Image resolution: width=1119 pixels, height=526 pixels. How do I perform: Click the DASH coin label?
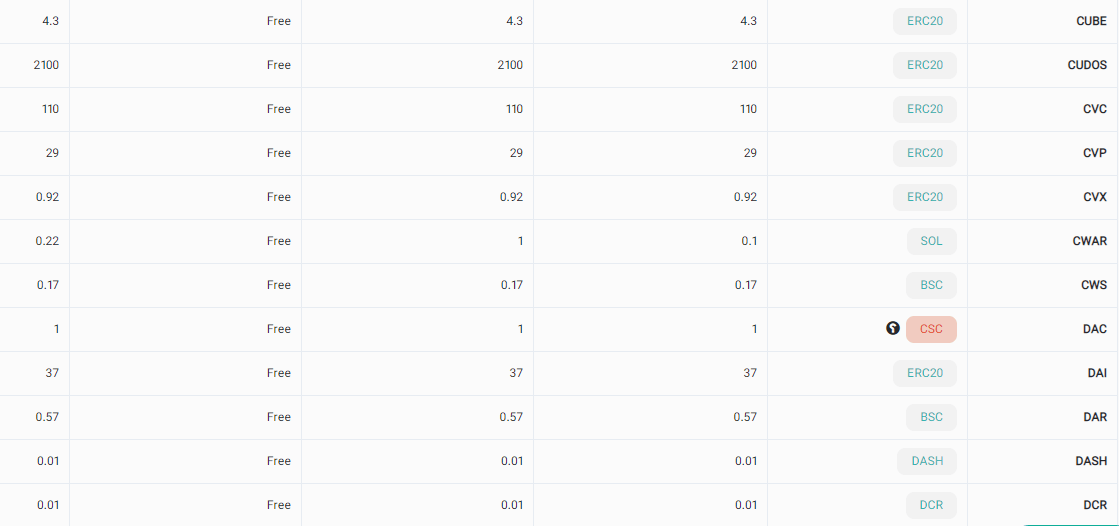point(1091,461)
